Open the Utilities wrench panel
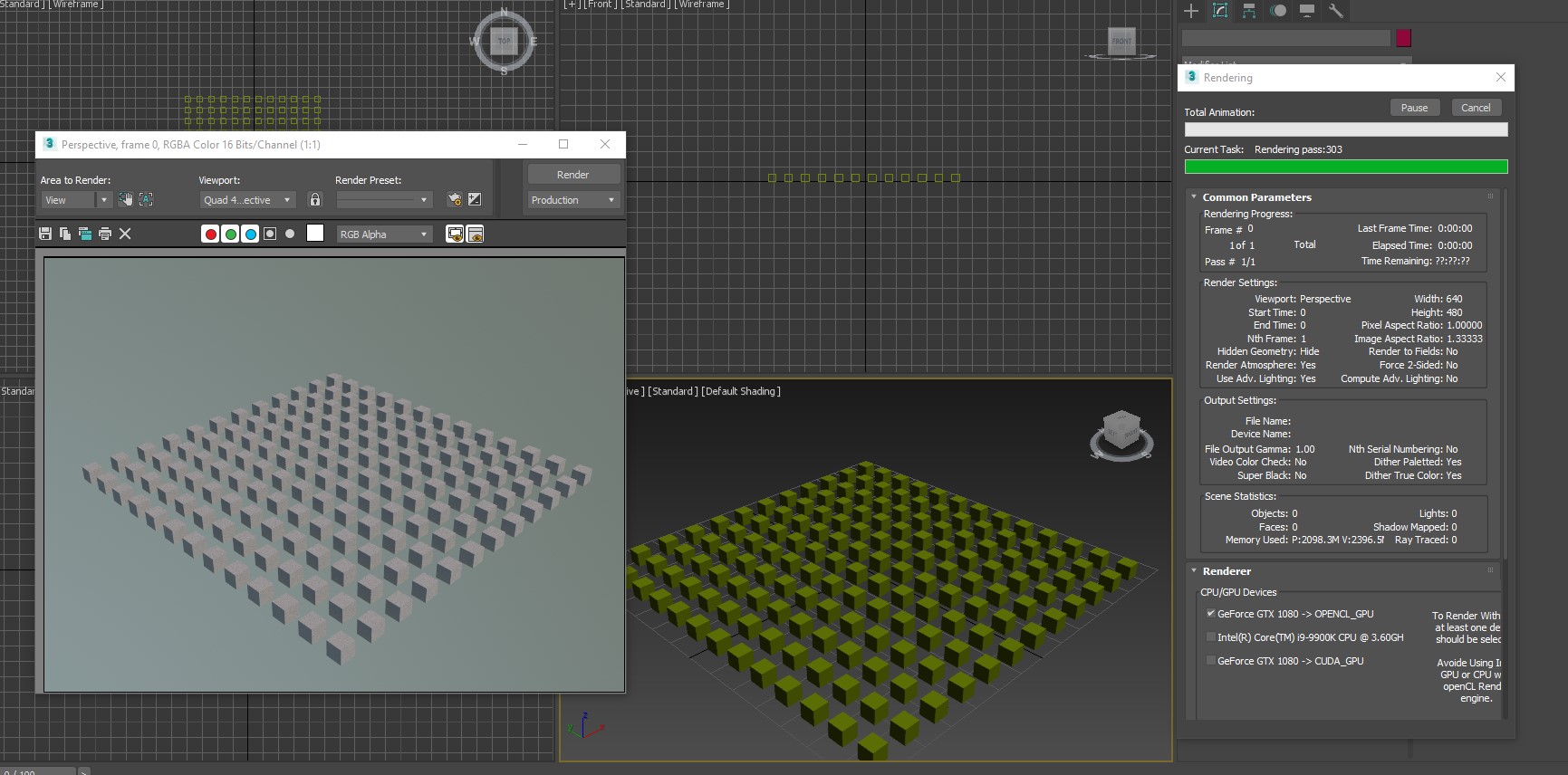 click(x=1335, y=11)
